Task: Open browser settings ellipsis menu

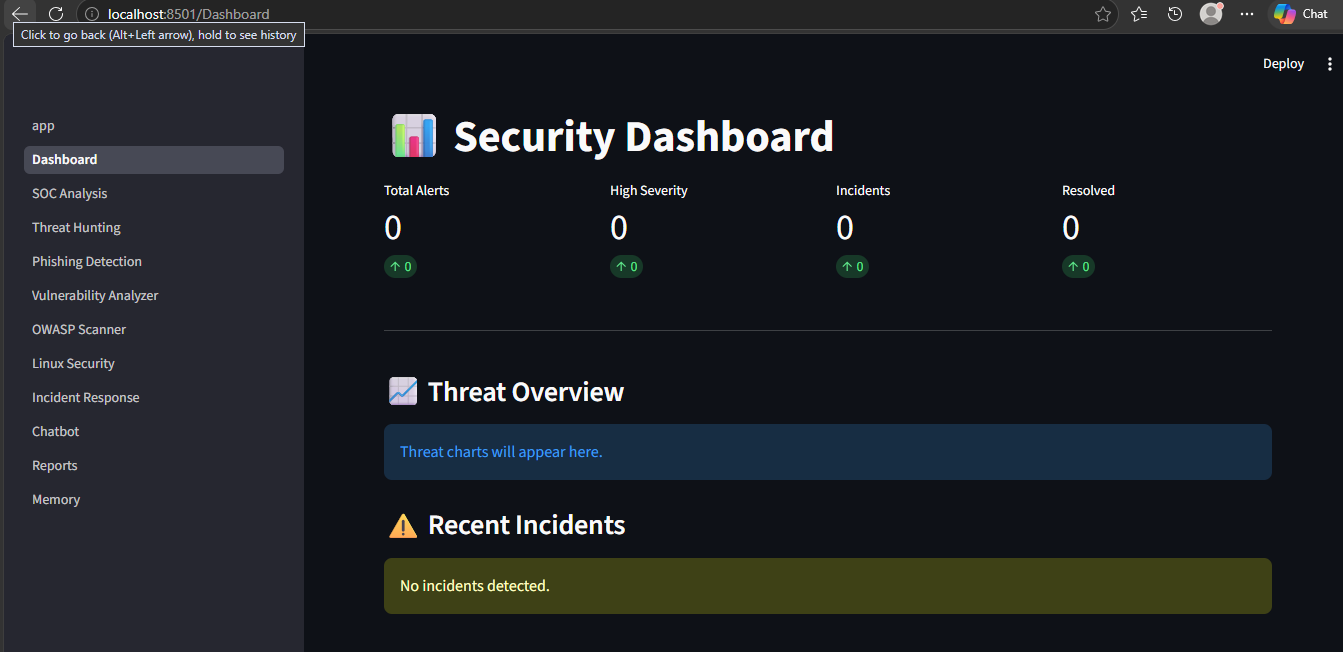Action: (x=1246, y=14)
